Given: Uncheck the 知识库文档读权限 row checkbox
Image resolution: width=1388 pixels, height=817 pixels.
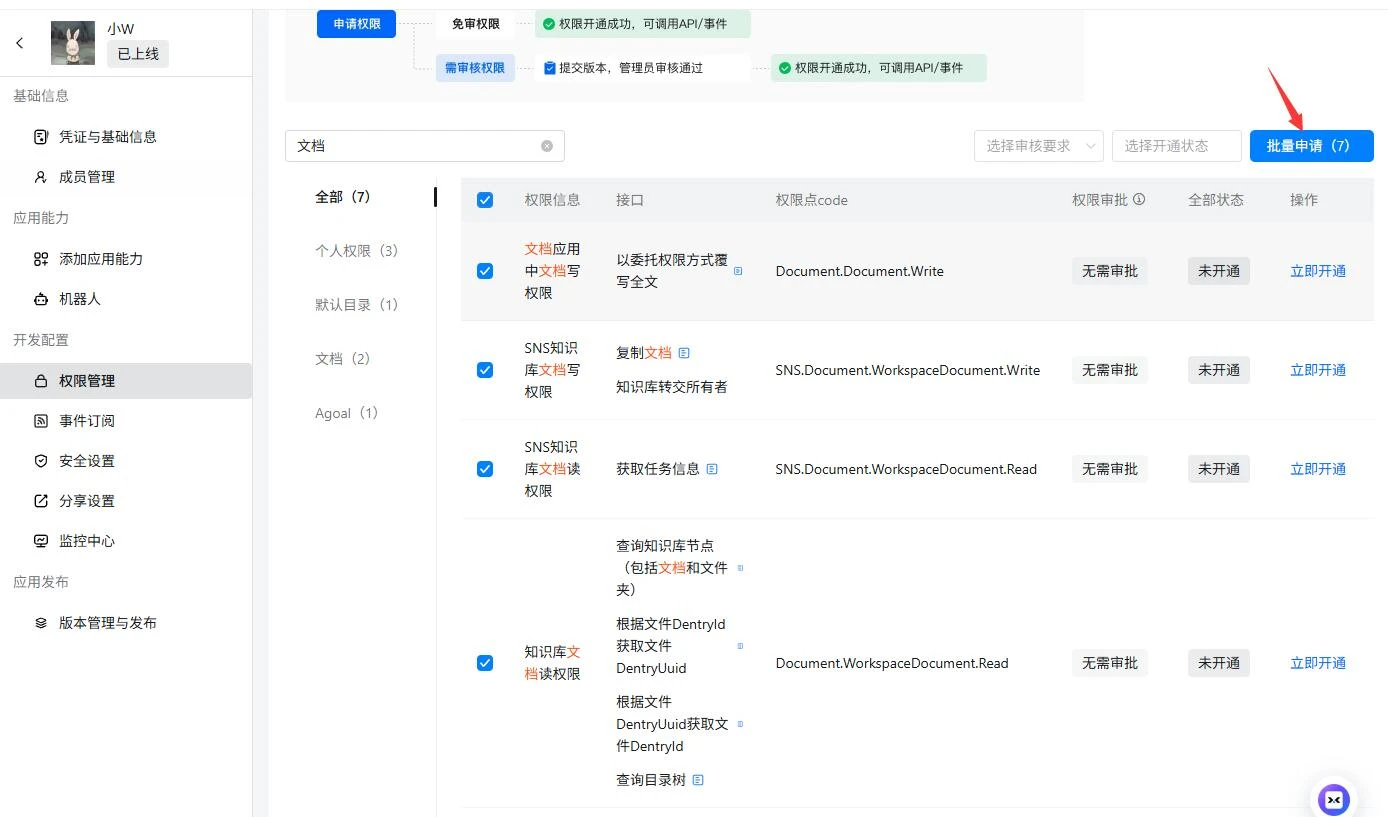Looking at the screenshot, I should pyautogui.click(x=485, y=663).
